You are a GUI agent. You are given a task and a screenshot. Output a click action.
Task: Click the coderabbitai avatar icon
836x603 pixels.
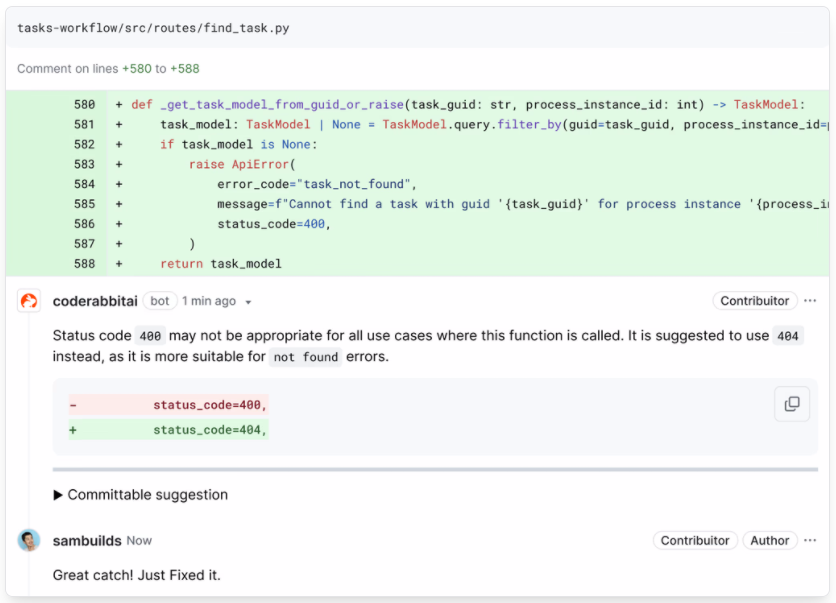(x=29, y=301)
